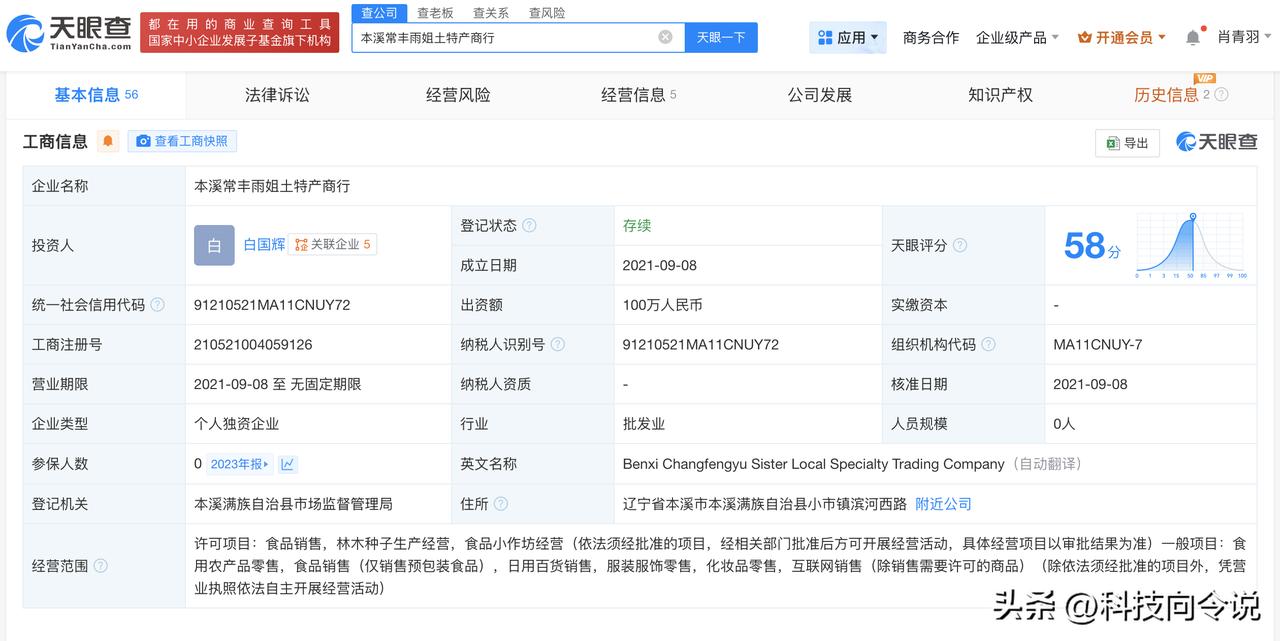Click the 100万人民币 capital value
Image resolution: width=1280 pixels, height=641 pixels.
(x=662, y=305)
